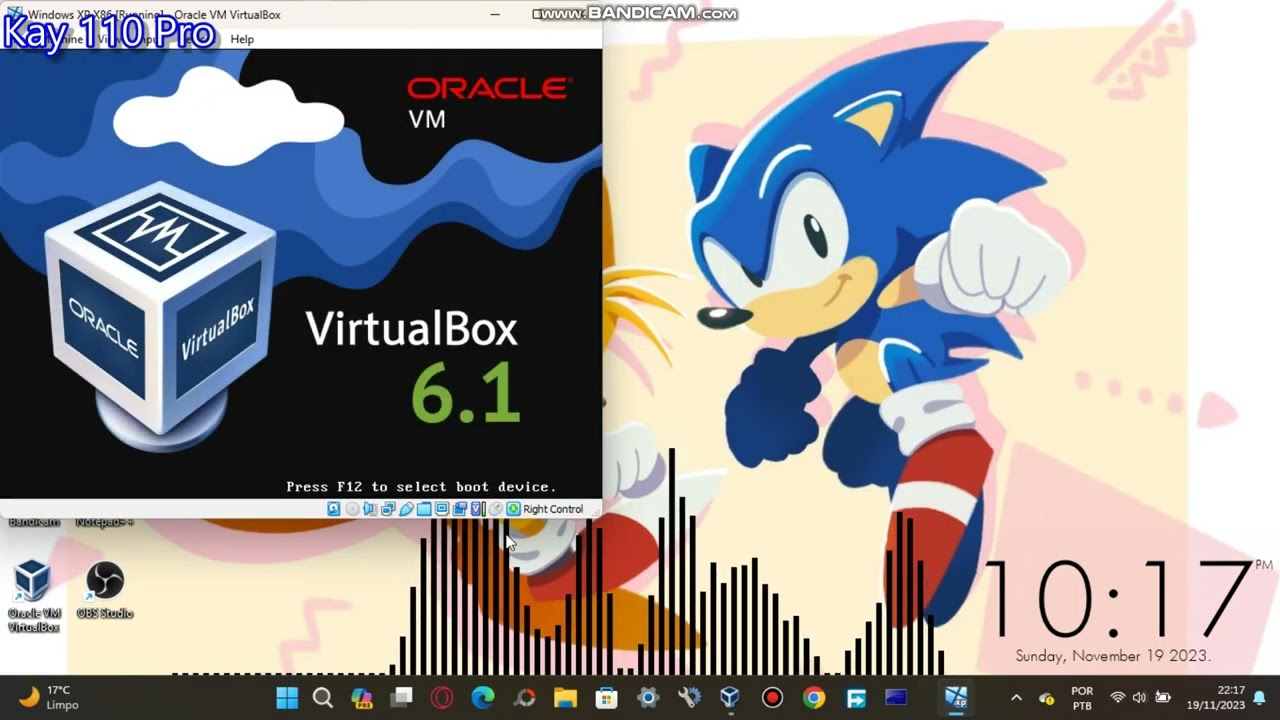Open Bandicam red record icon on taskbar

[771, 697]
